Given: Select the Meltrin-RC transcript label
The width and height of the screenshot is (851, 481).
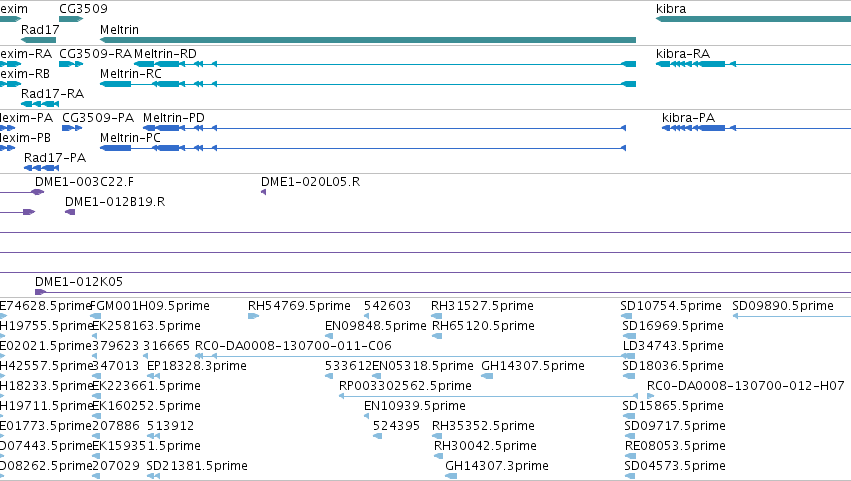Looking at the screenshot, I should click(x=131, y=74).
